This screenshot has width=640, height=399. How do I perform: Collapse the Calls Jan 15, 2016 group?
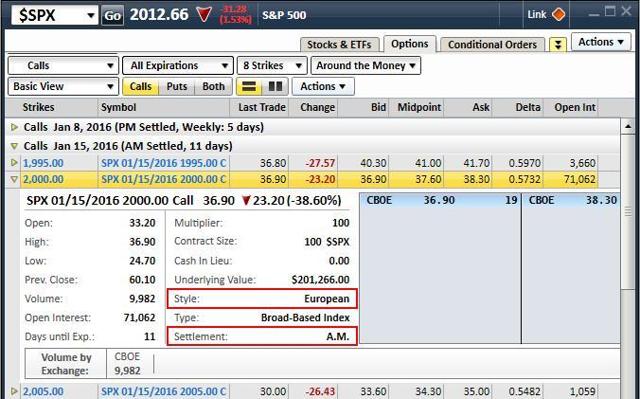[x=14, y=146]
